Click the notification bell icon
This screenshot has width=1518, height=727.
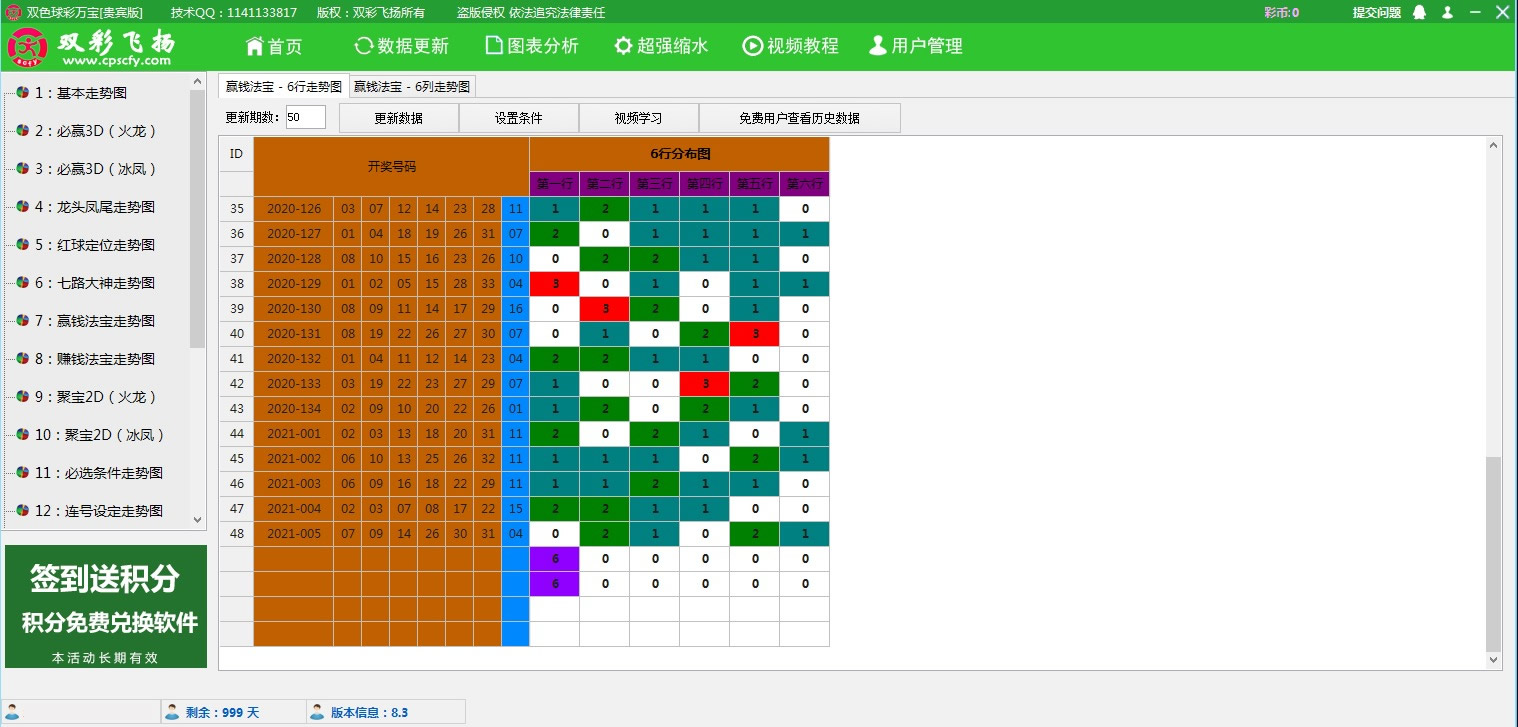point(1418,12)
